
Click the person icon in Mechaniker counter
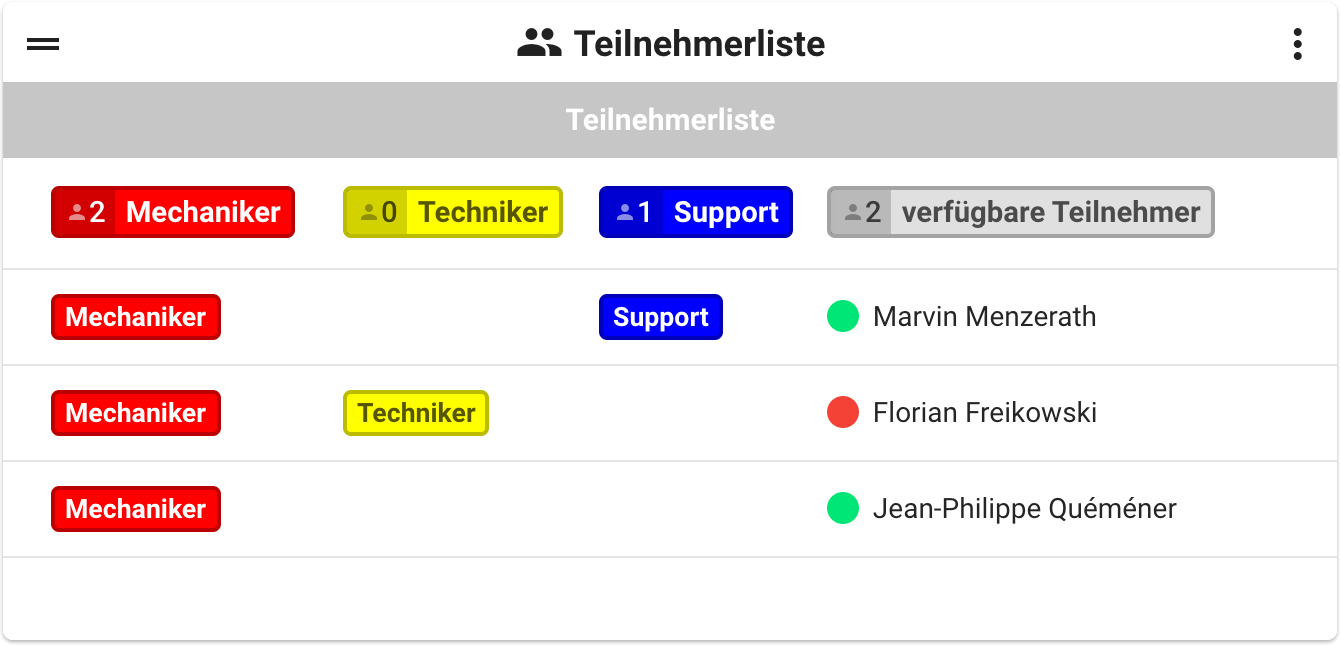[76, 212]
